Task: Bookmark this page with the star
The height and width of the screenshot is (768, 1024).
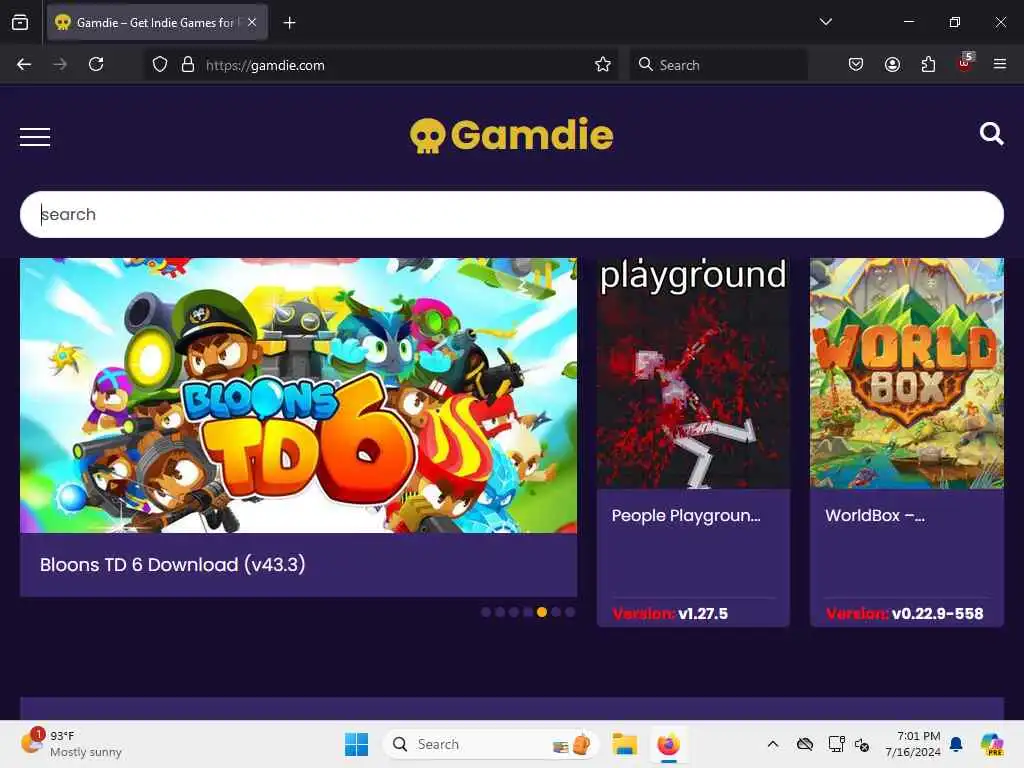Action: (x=603, y=65)
